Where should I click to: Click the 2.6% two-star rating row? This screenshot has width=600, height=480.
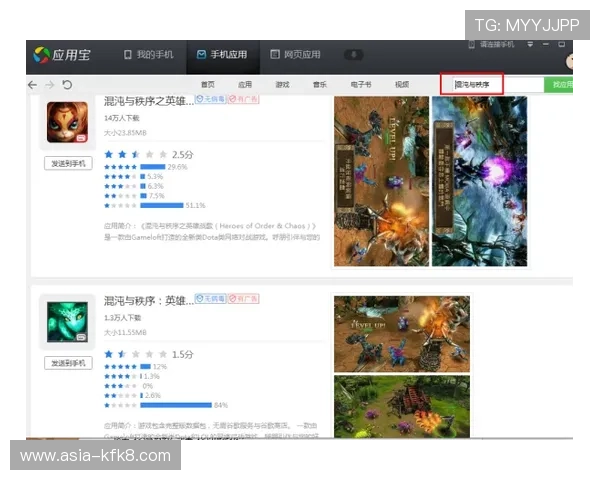(x=132, y=395)
